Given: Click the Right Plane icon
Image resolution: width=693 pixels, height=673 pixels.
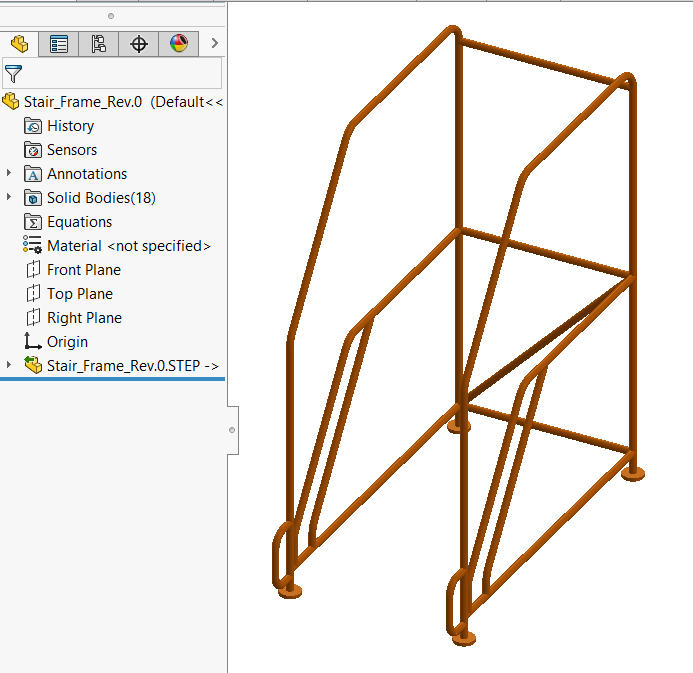Looking at the screenshot, I should (x=33, y=318).
